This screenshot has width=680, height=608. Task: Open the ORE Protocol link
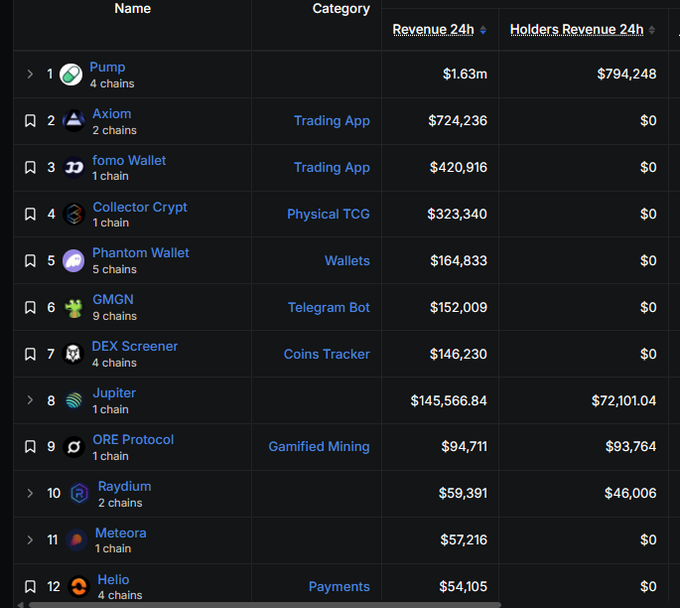133,440
